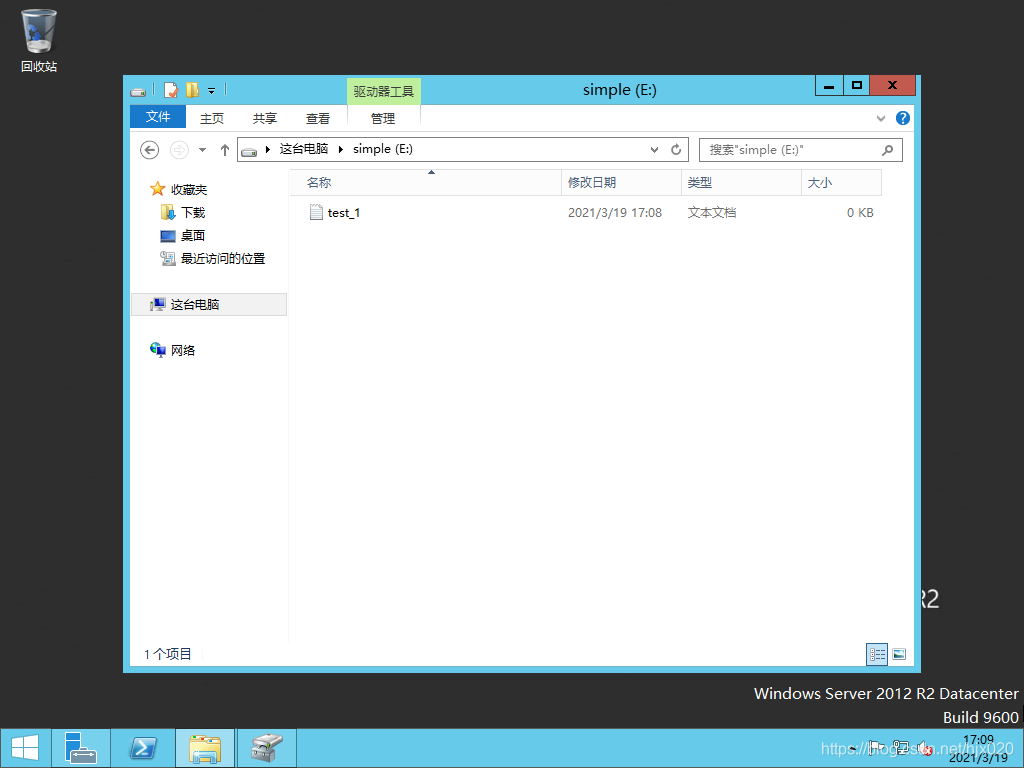Open the address bar history dropdown
The height and width of the screenshot is (768, 1024).
coord(654,150)
